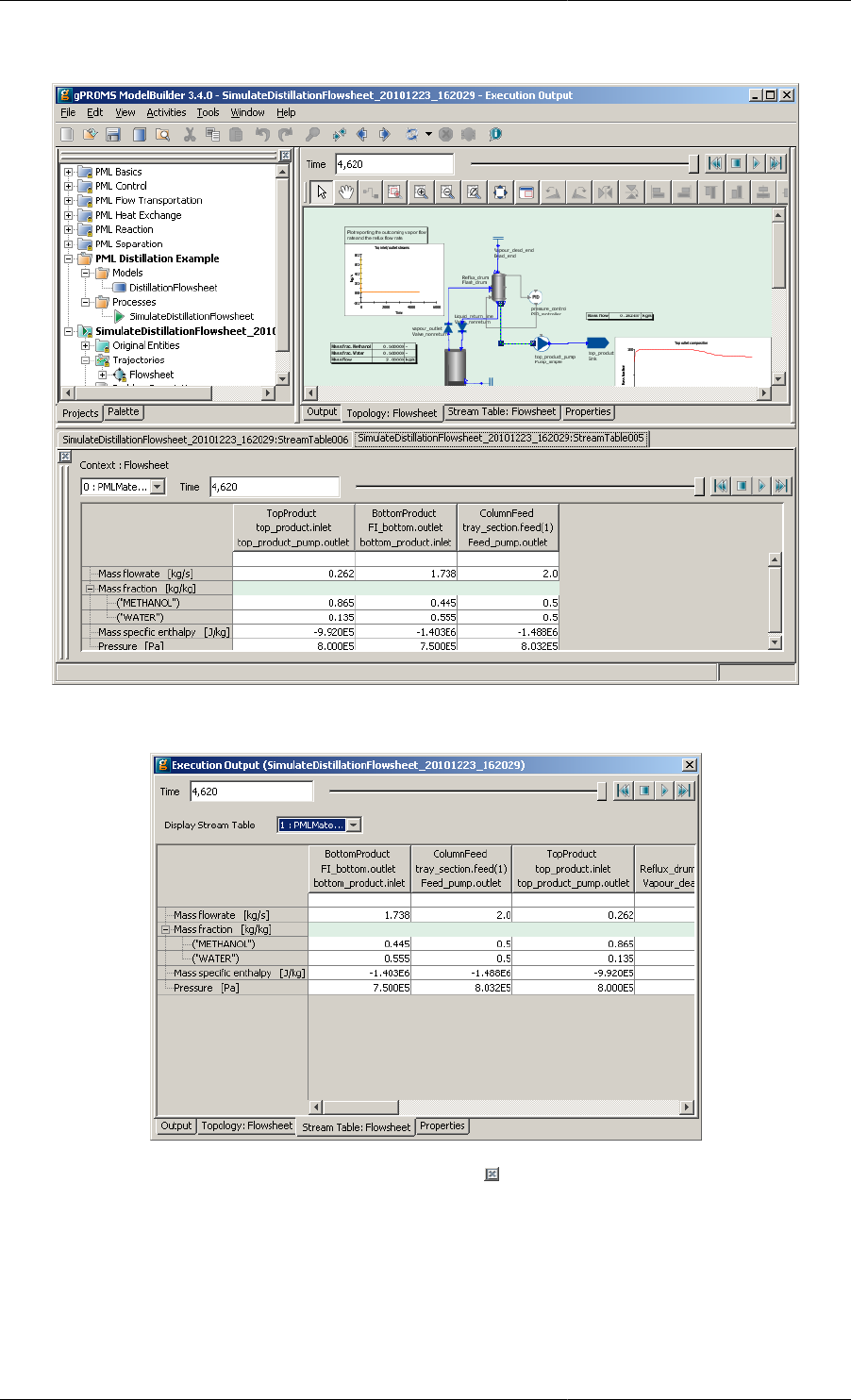The height and width of the screenshot is (1400, 851).
Task: Expand the PML Control tree node
Action: 69,186
